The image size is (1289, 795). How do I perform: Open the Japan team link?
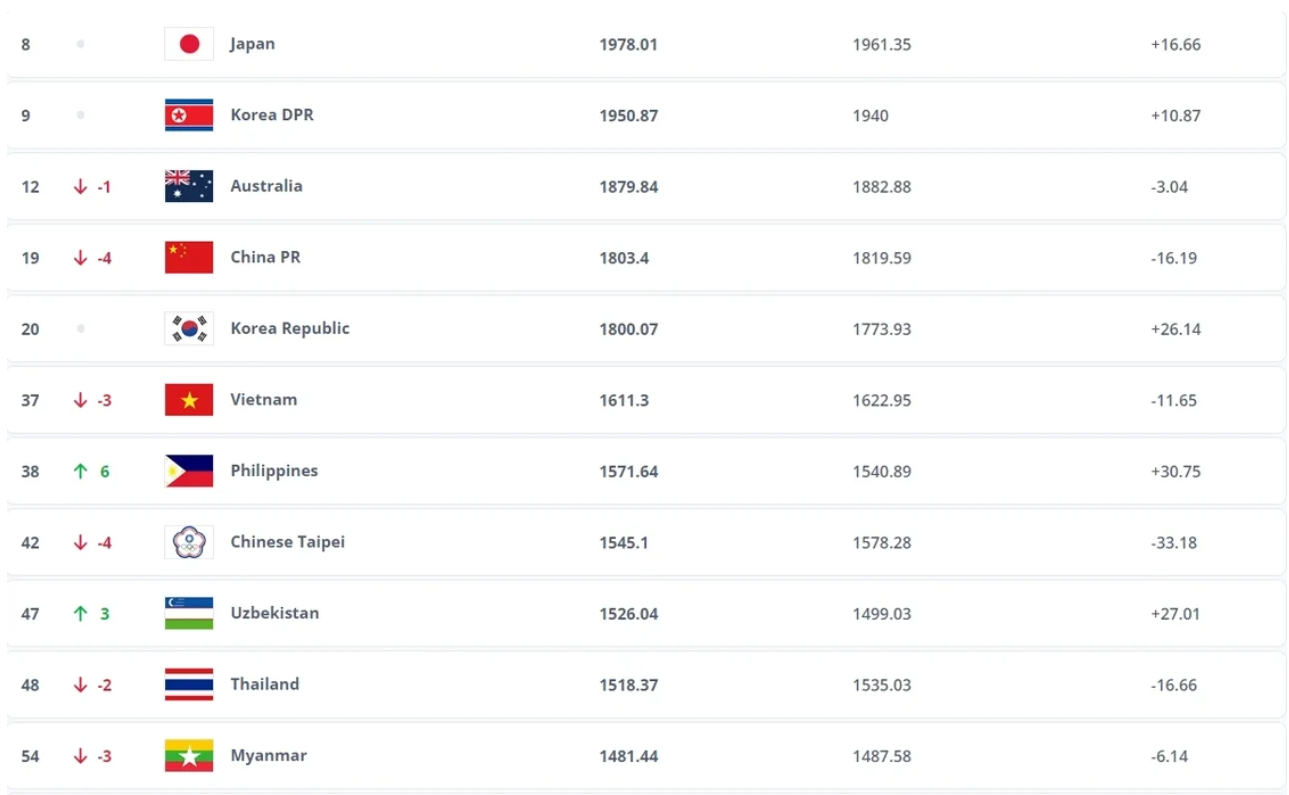252,44
